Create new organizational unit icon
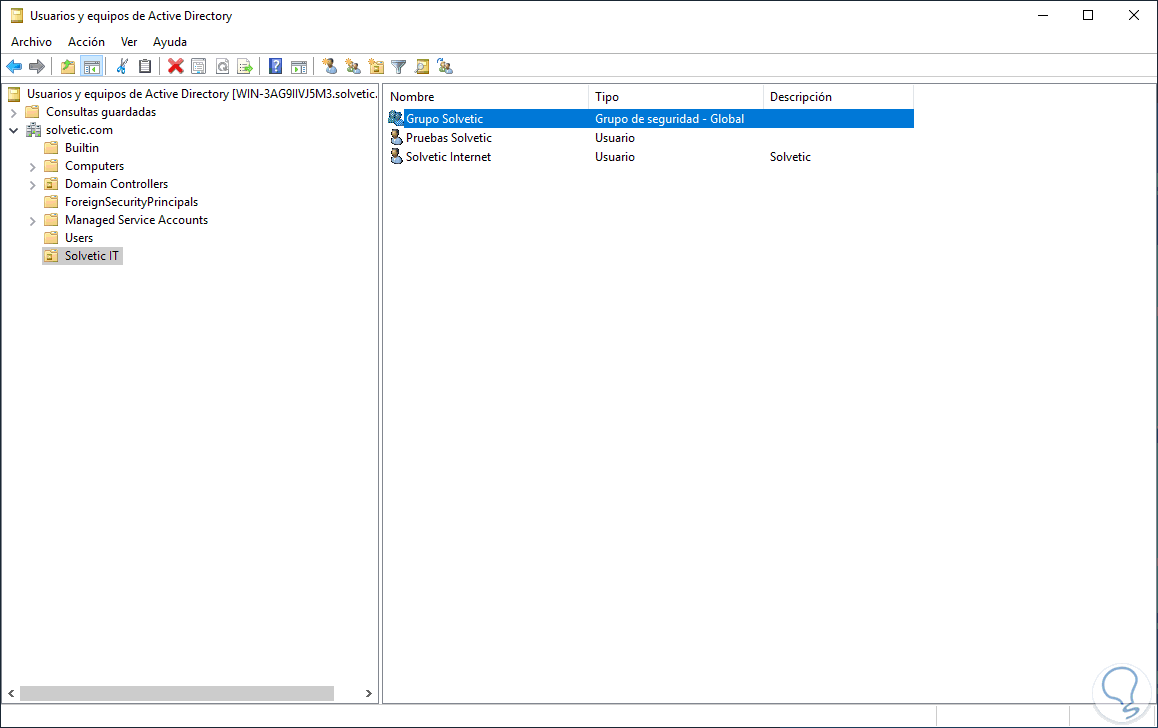 pos(376,66)
